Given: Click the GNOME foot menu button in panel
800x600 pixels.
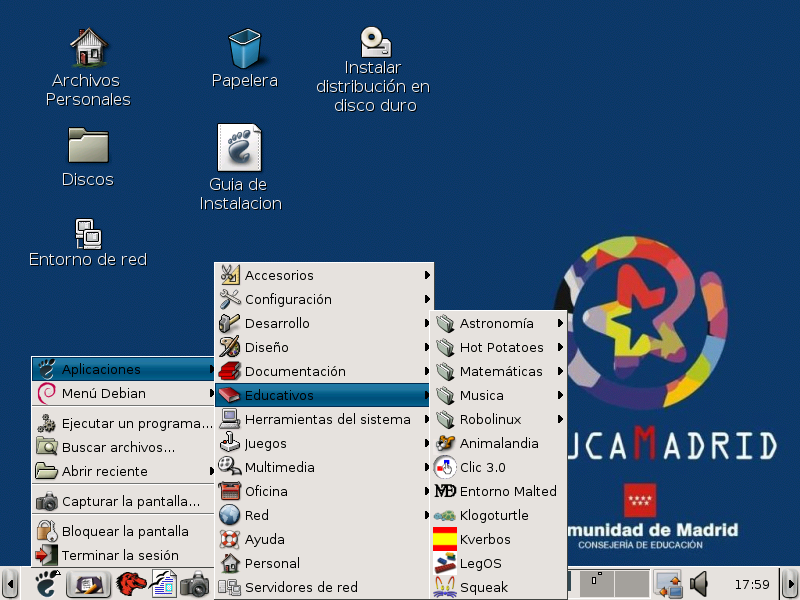Looking at the screenshot, I should (x=47, y=584).
